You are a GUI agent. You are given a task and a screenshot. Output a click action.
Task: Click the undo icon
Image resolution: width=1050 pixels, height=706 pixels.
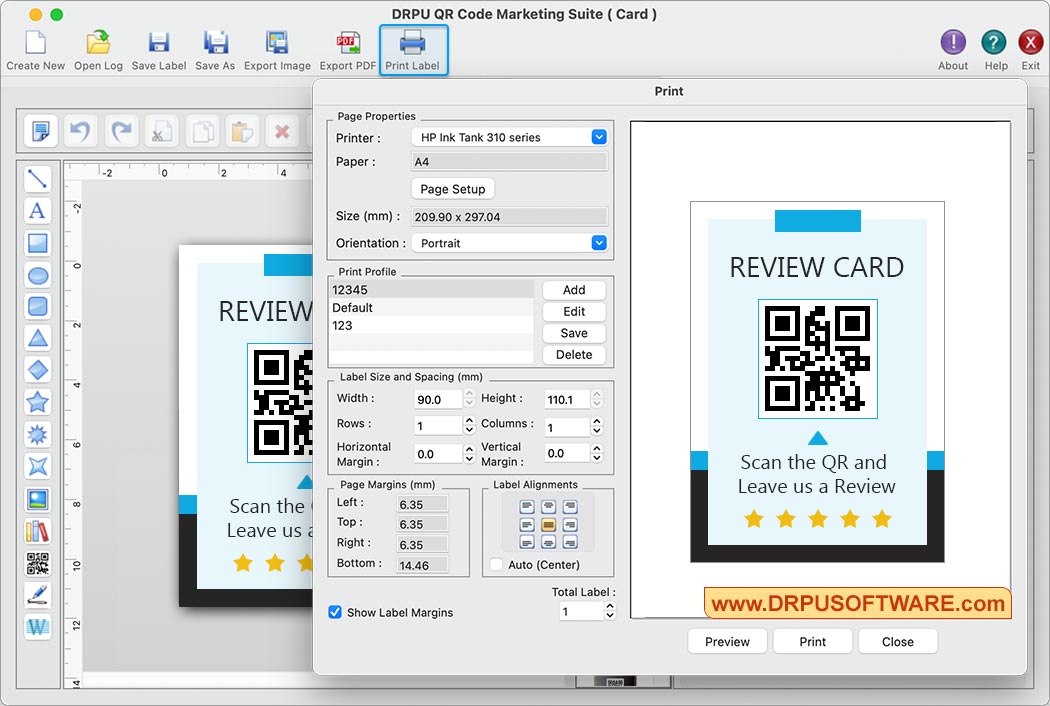coord(80,131)
